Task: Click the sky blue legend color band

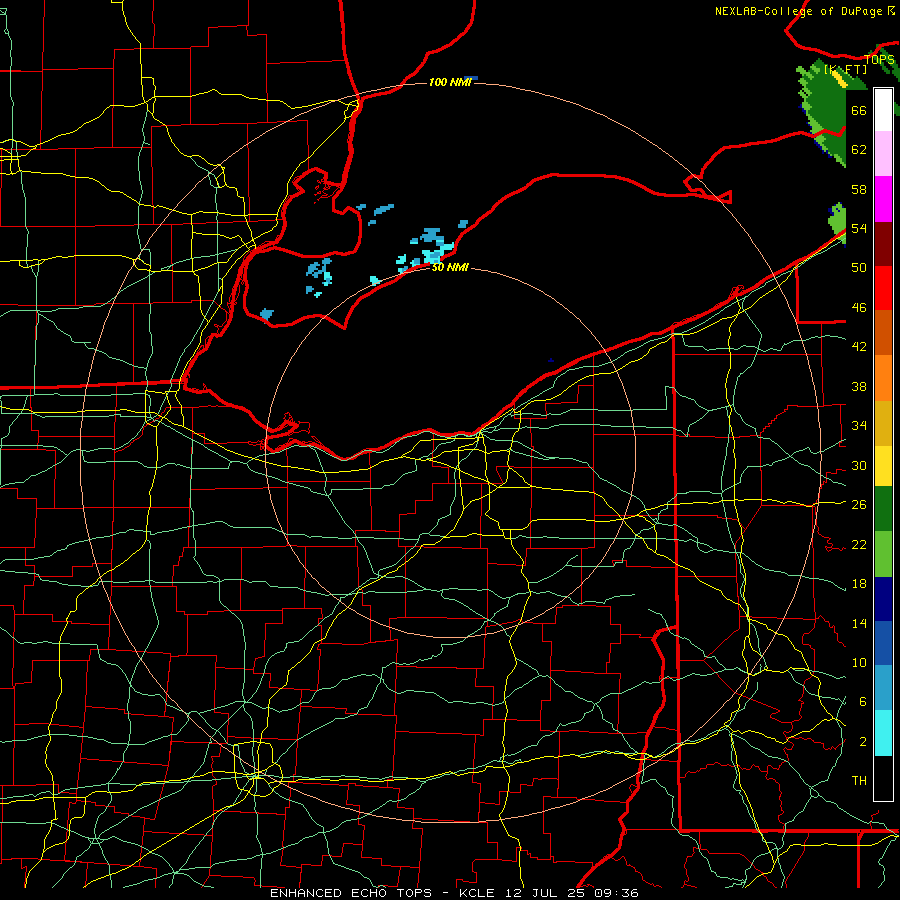Action: (x=883, y=688)
